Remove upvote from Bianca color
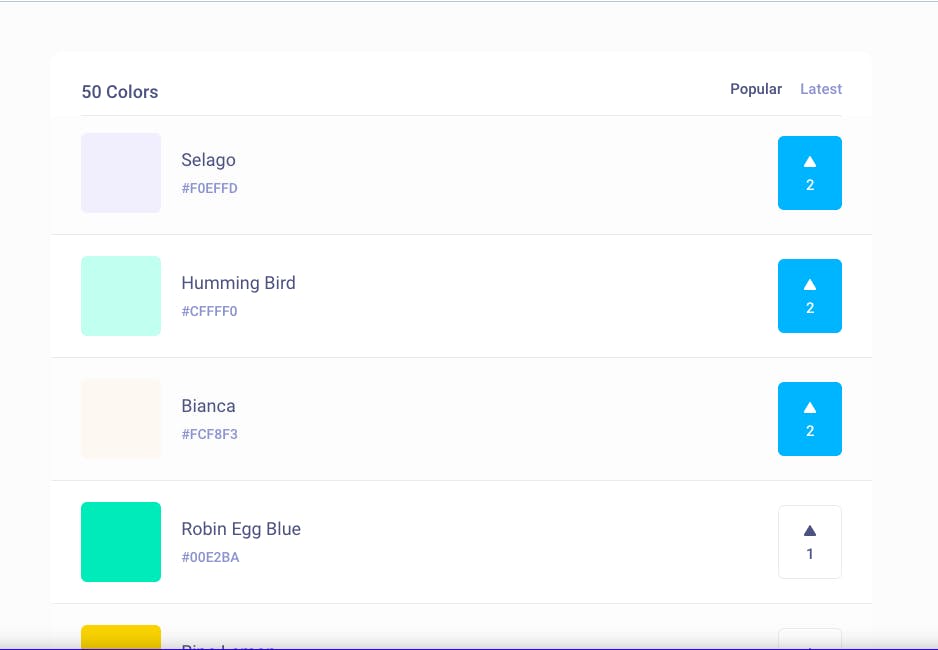The height and width of the screenshot is (650, 938). [809, 419]
